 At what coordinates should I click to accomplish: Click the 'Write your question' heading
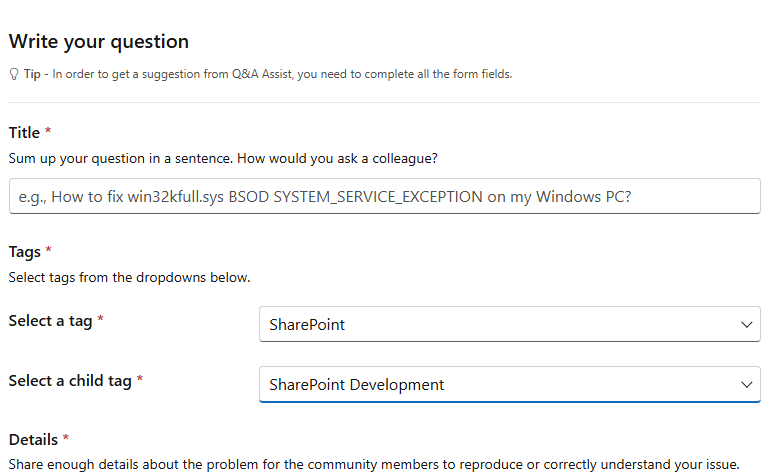coord(99,42)
